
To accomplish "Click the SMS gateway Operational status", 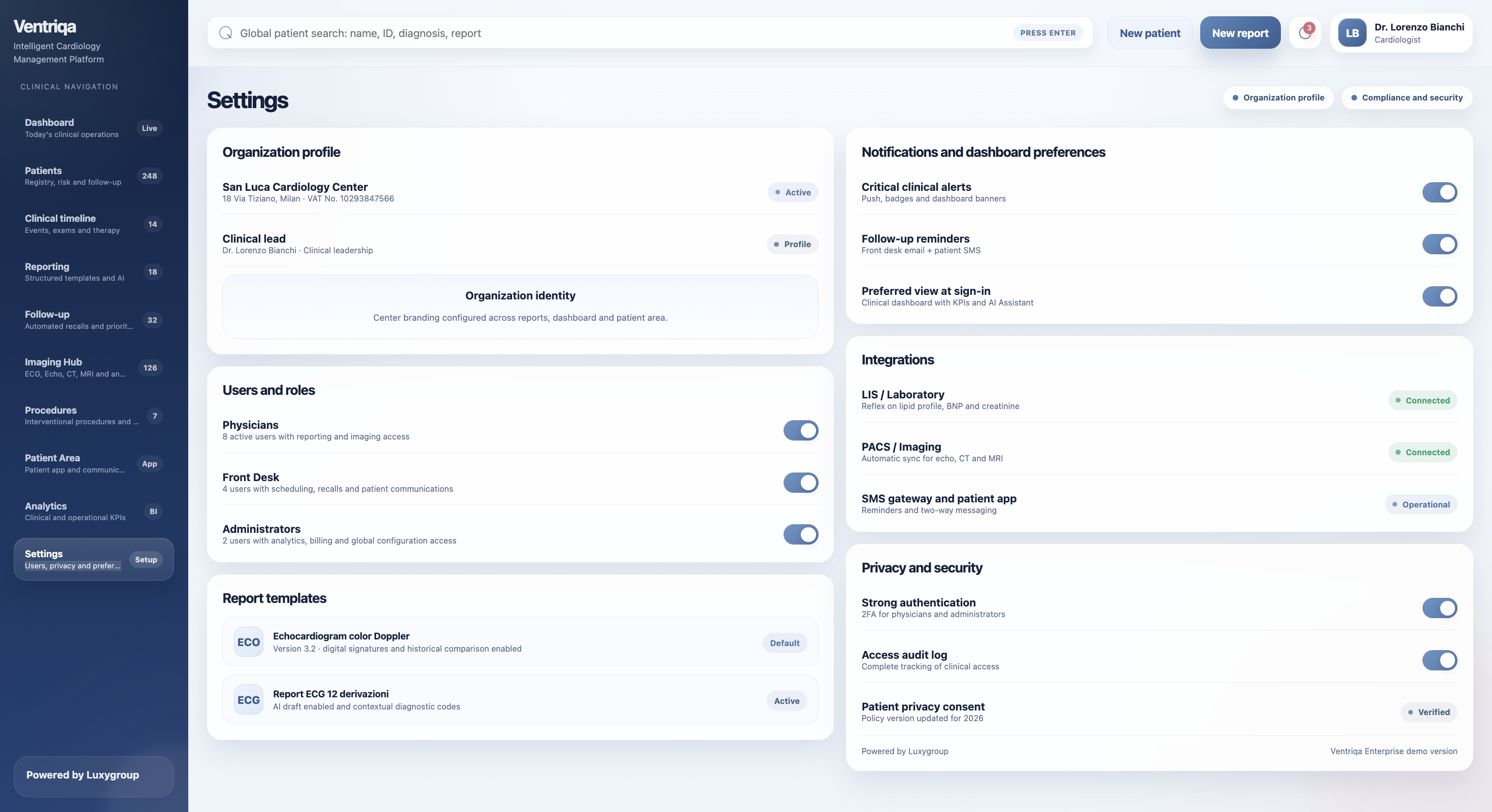I will (x=1421, y=504).
